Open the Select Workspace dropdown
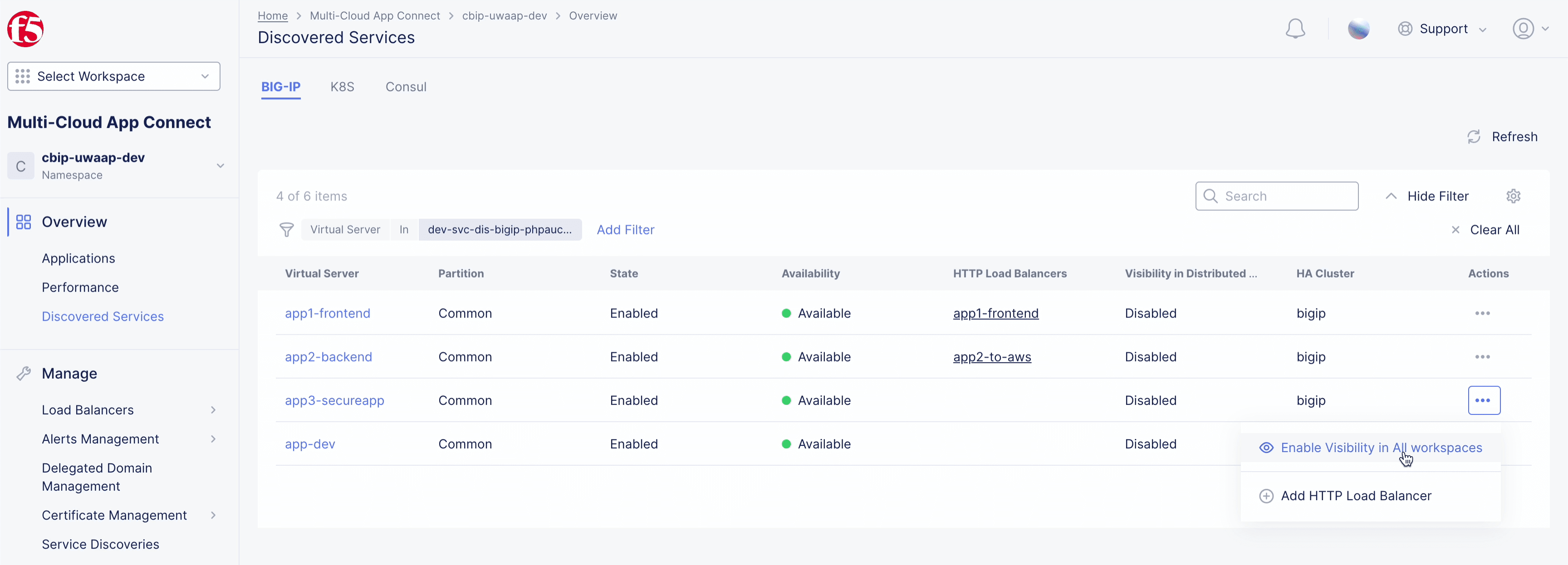Screen dimensions: 1568x565 (114, 76)
